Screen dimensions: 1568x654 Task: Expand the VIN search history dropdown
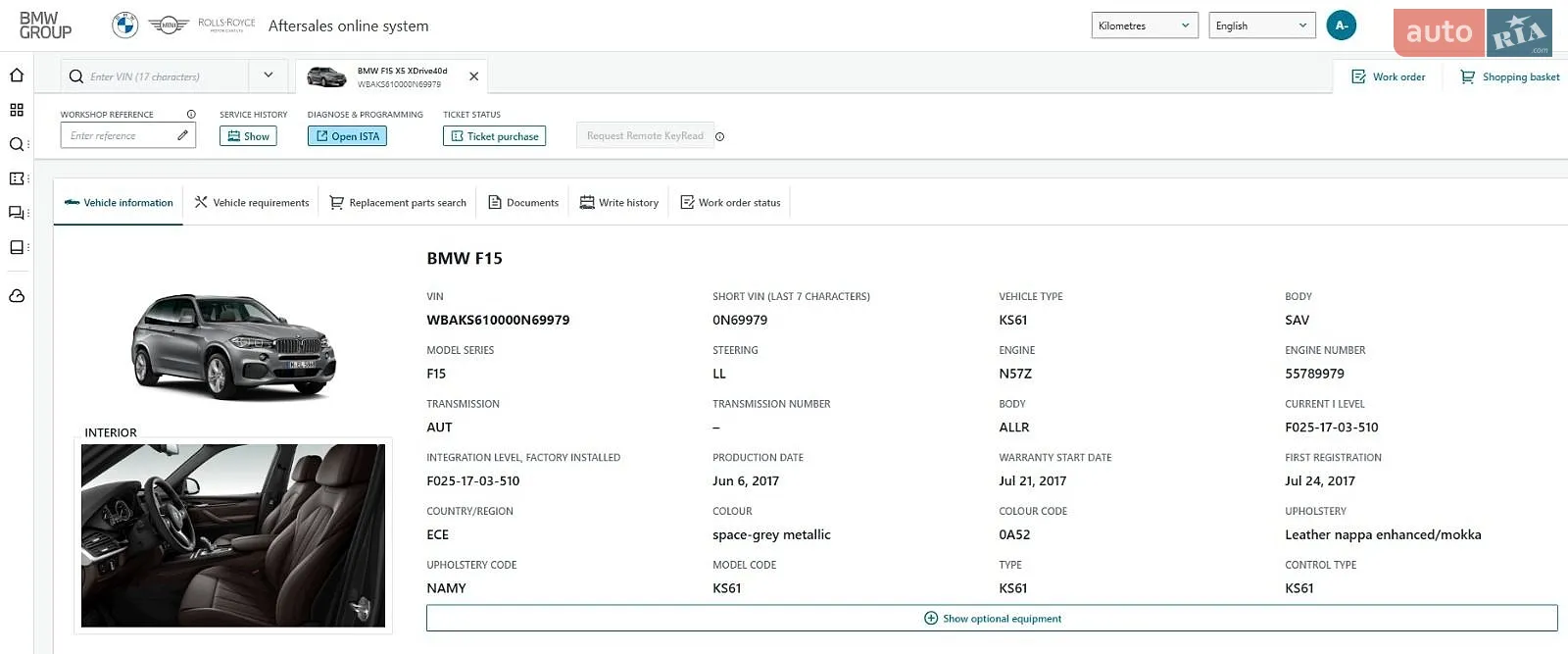269,75
